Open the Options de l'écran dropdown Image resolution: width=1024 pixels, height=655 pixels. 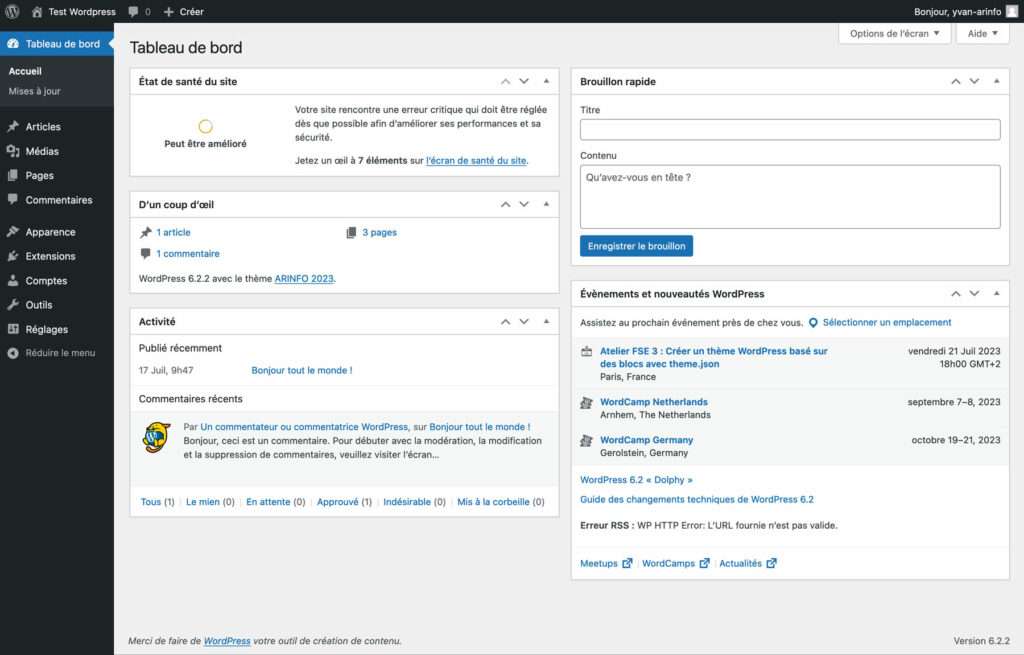tap(894, 33)
